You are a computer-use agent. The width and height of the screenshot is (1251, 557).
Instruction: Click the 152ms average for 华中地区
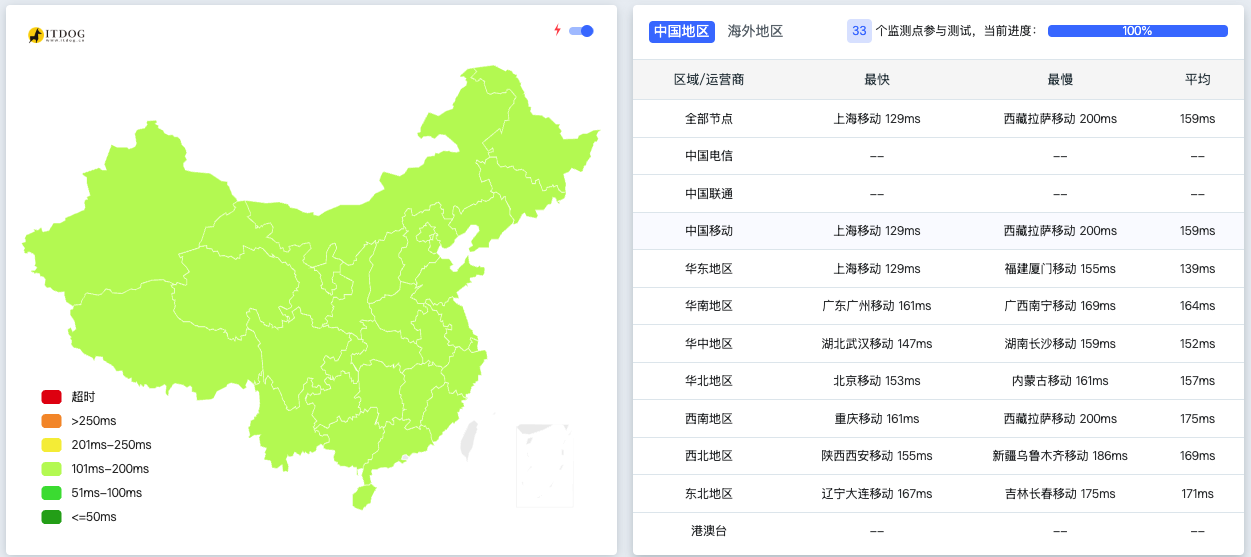pos(1198,344)
